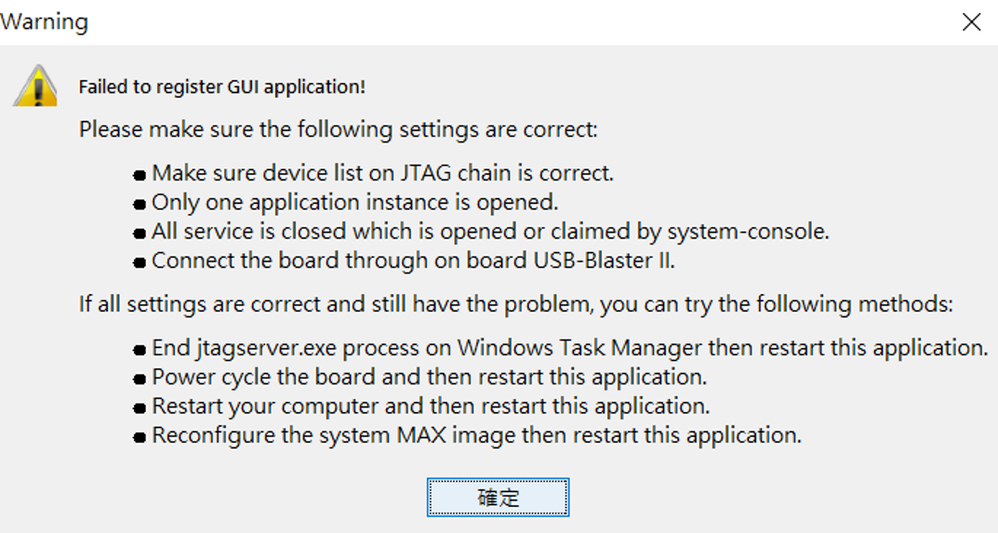Viewport: 998px width, 533px height.
Task: Click the 'Please make sure the following settings' line
Action: click(338, 130)
